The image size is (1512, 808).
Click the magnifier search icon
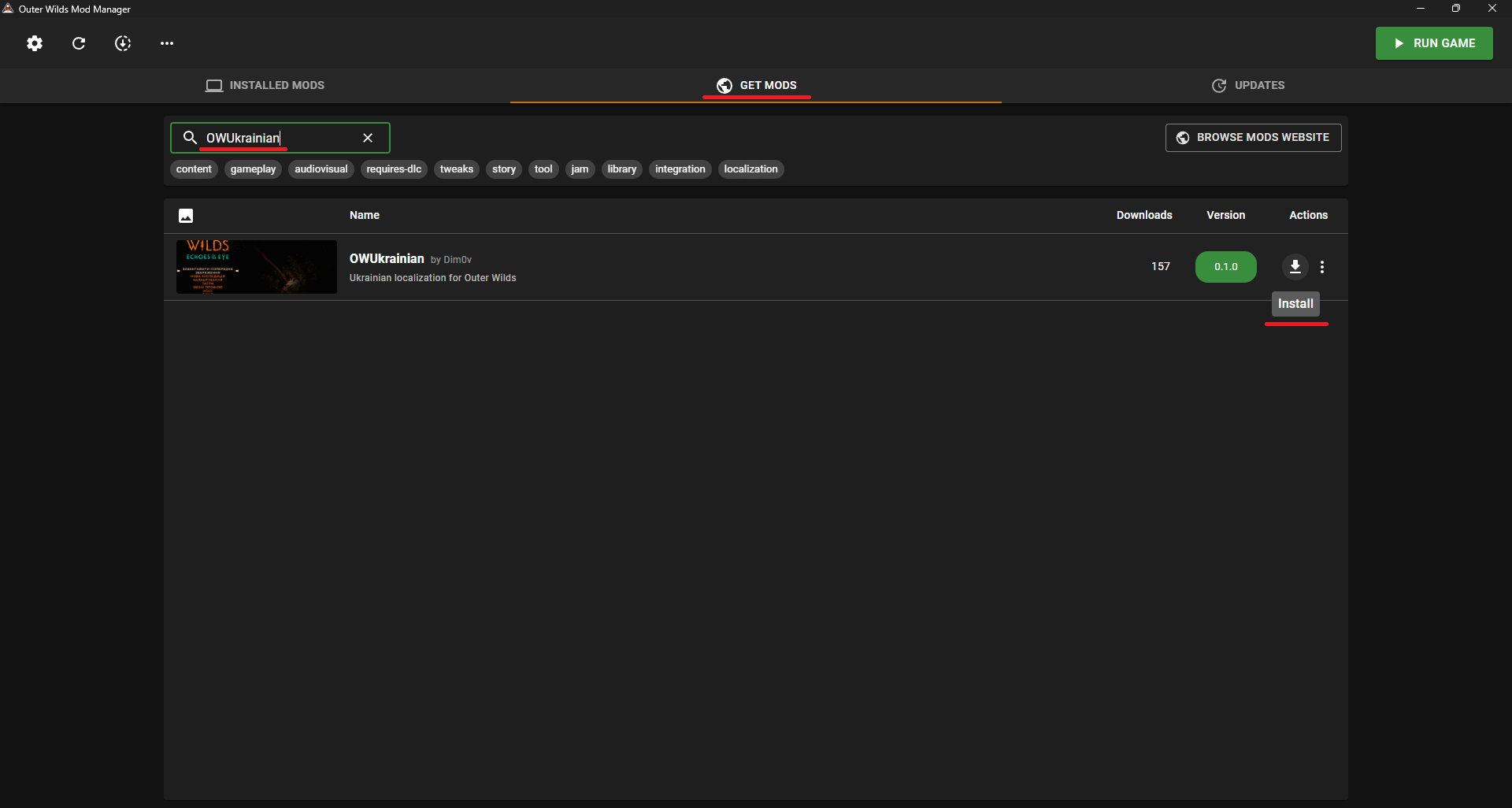tap(190, 138)
